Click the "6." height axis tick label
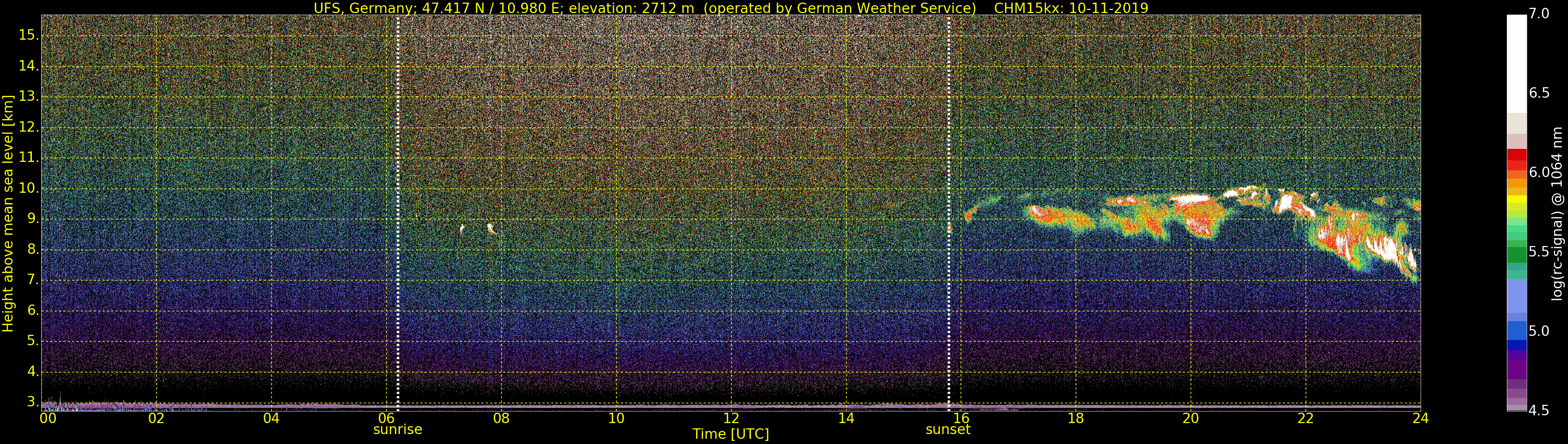The image size is (1568, 444). (x=32, y=311)
